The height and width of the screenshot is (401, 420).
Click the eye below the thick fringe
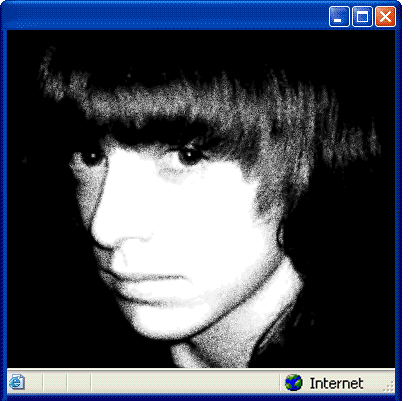tap(188, 156)
